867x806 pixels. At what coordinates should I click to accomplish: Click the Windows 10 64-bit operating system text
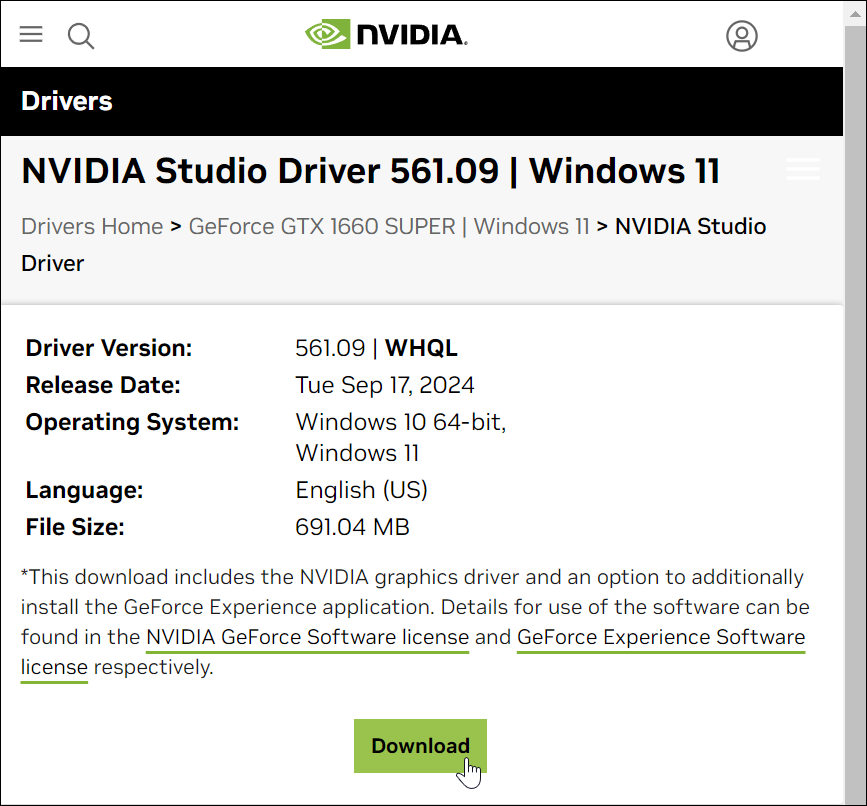point(400,422)
